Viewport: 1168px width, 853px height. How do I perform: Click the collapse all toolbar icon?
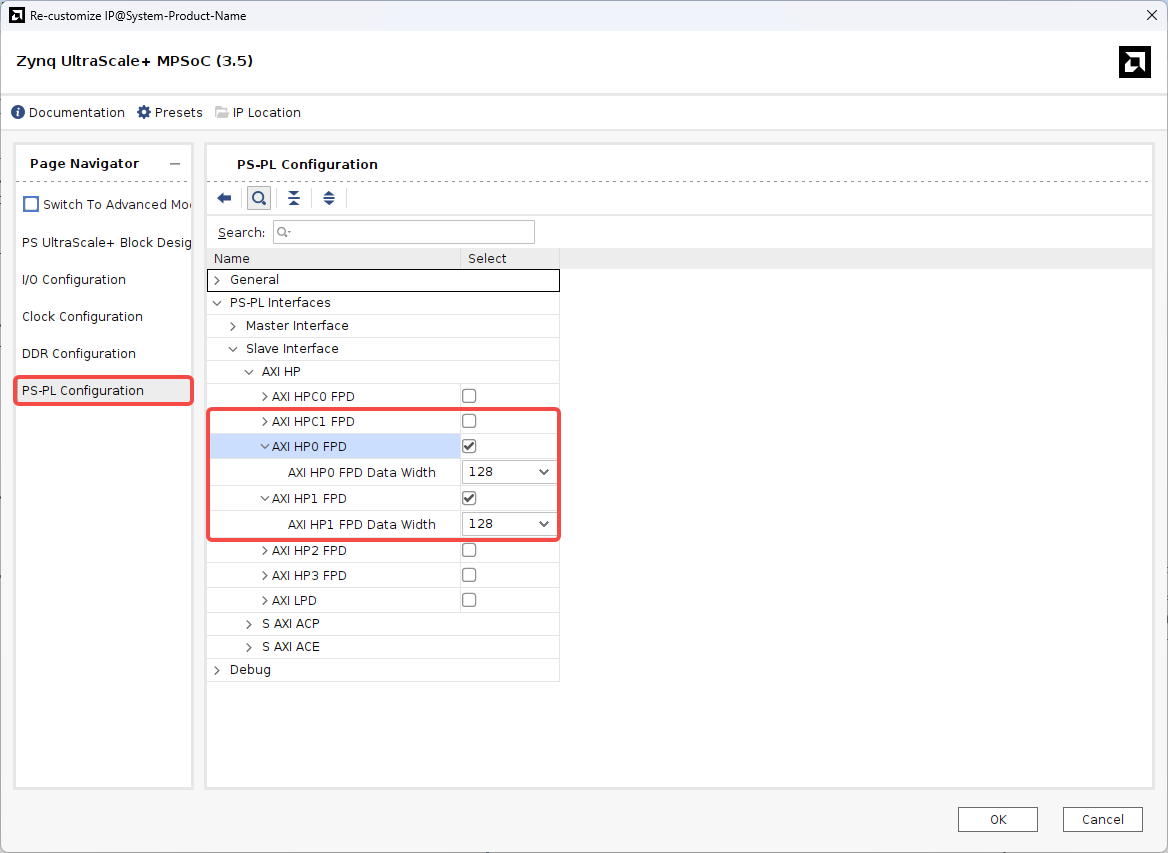[x=293, y=198]
